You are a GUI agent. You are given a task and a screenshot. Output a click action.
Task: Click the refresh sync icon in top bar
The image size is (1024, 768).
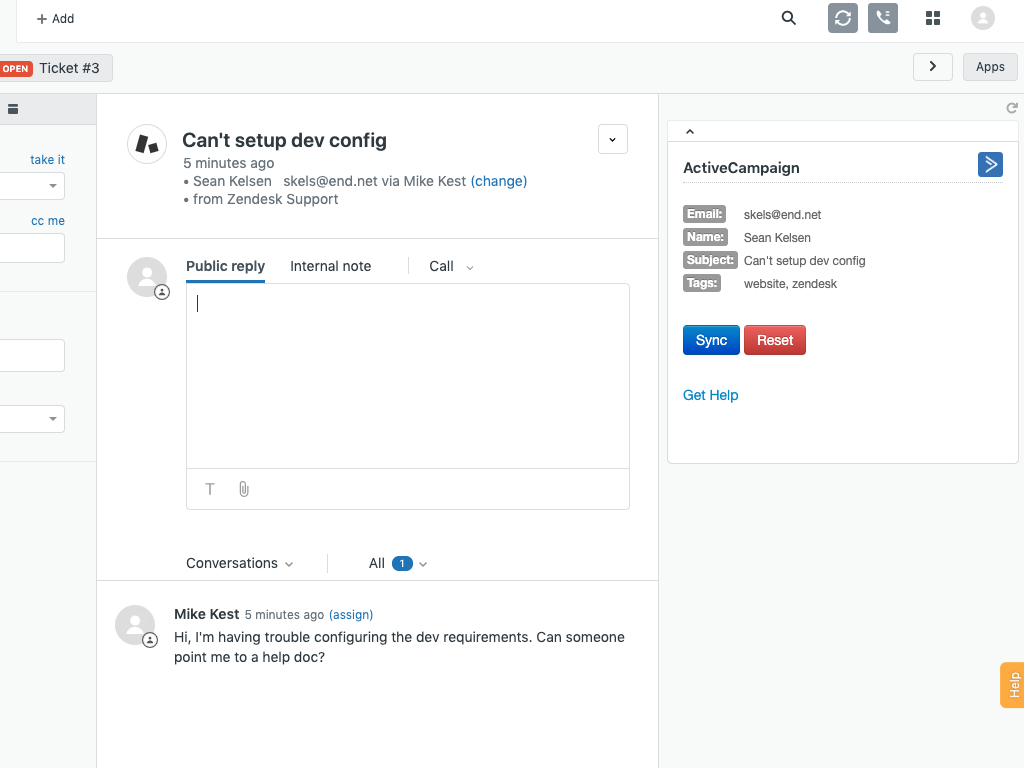point(843,18)
